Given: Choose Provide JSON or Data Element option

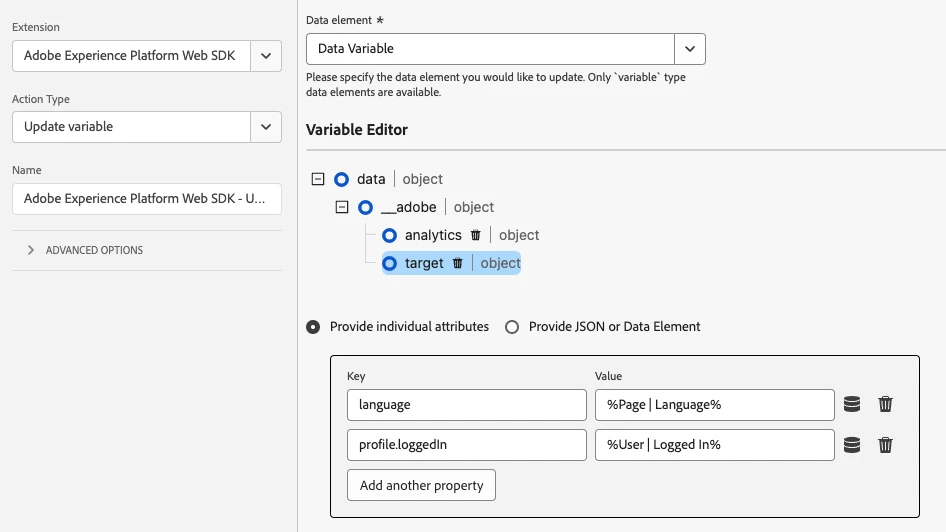Looking at the screenshot, I should click(x=512, y=327).
